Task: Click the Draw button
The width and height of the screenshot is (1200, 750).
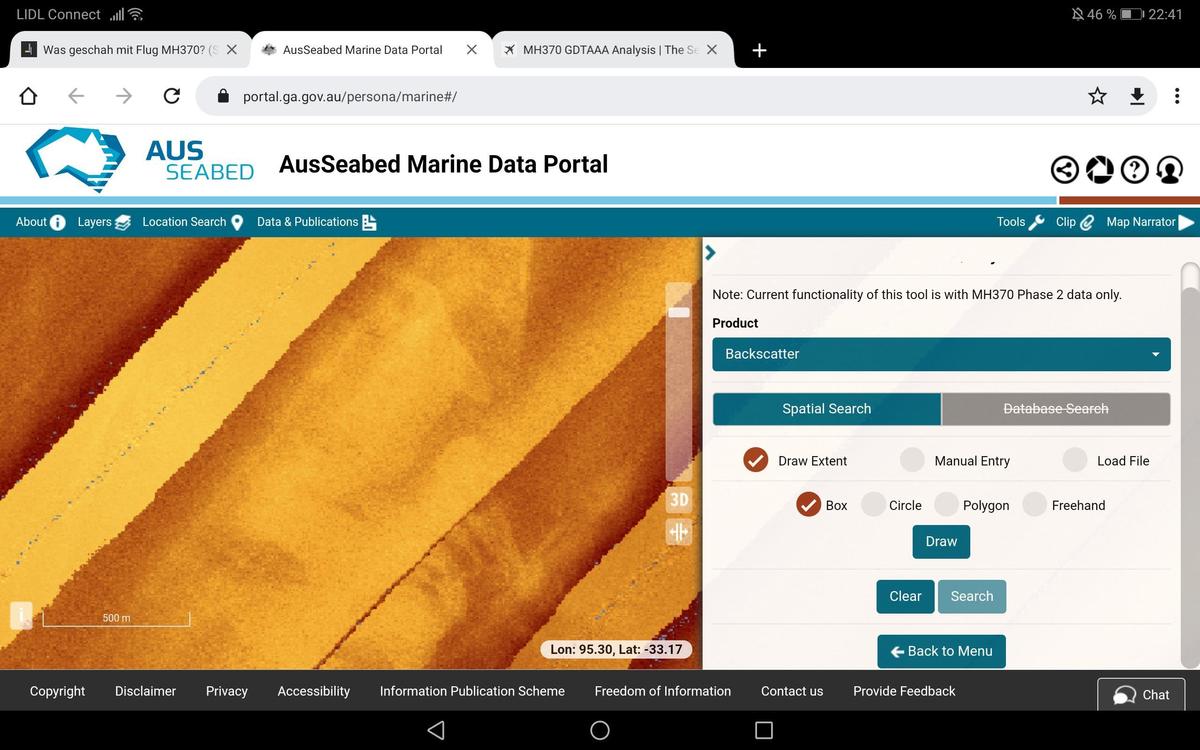Action: tap(941, 541)
